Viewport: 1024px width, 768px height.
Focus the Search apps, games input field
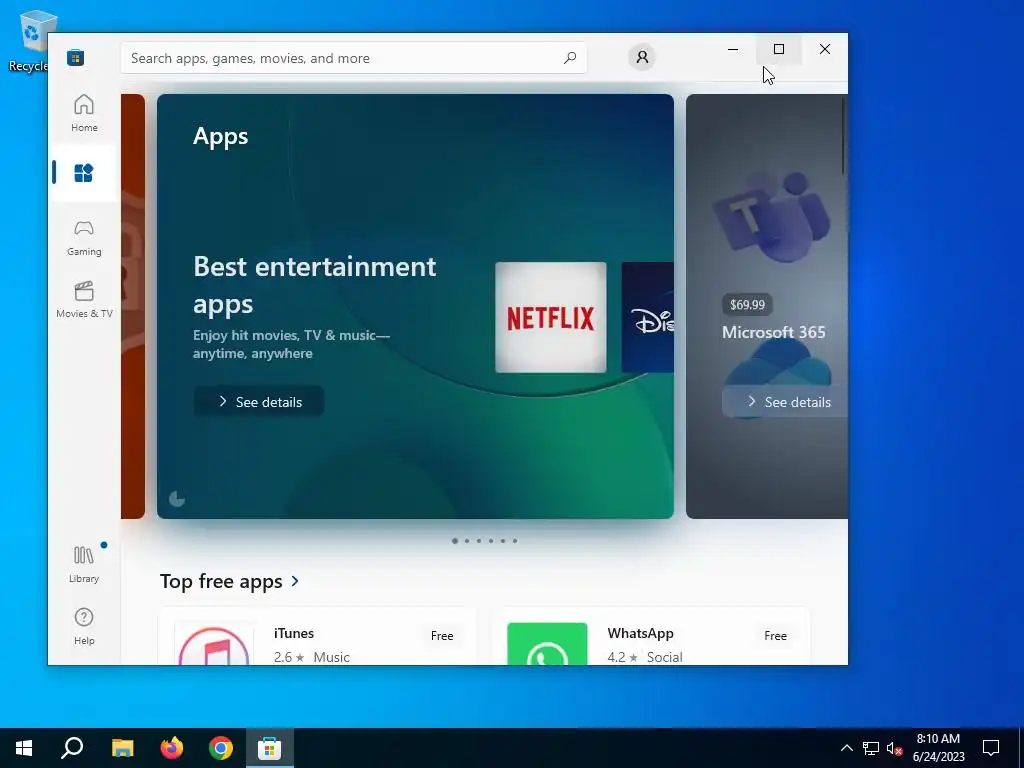coord(353,57)
